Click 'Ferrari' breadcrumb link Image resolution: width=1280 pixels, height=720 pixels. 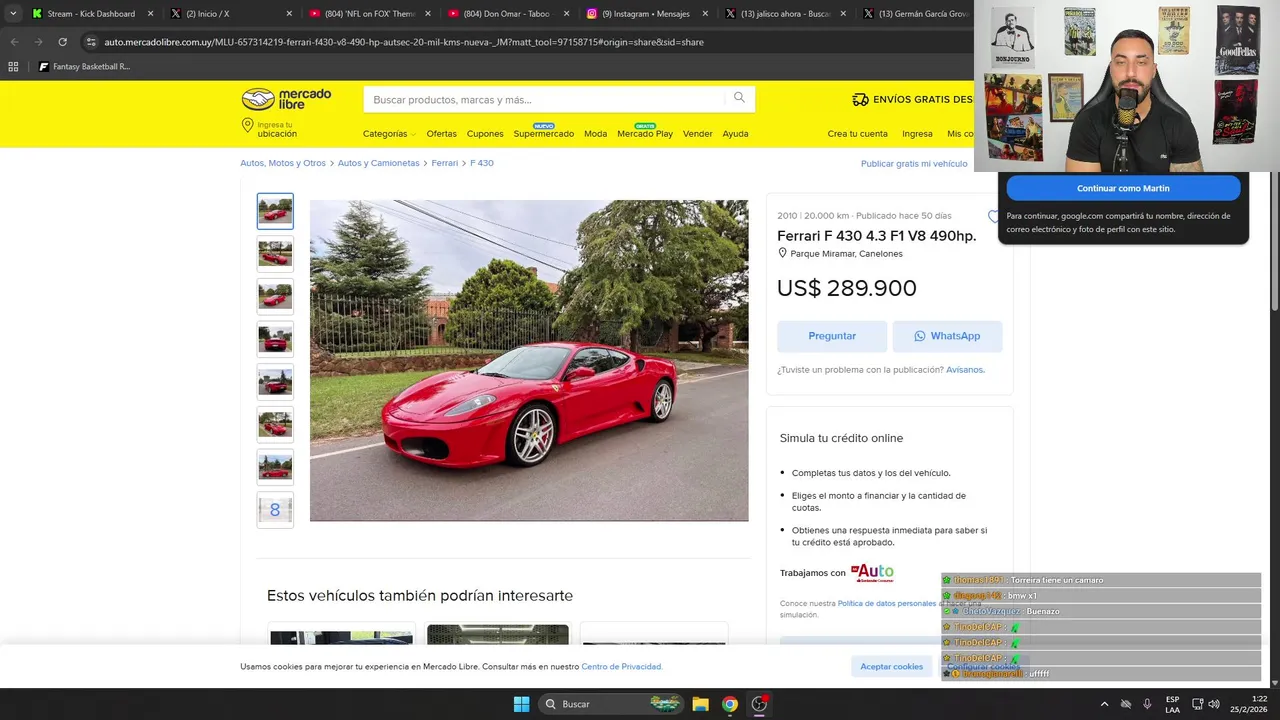click(444, 163)
